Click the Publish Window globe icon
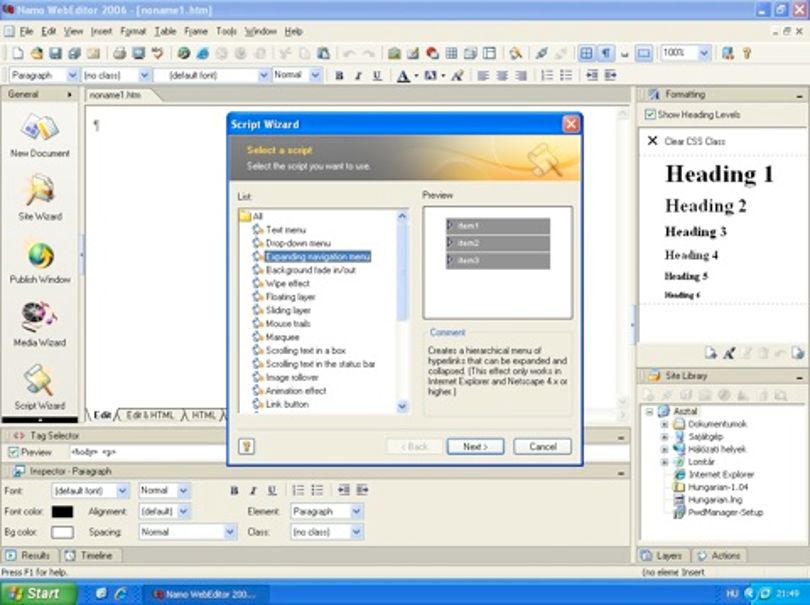The height and width of the screenshot is (605, 810). [x=40, y=255]
